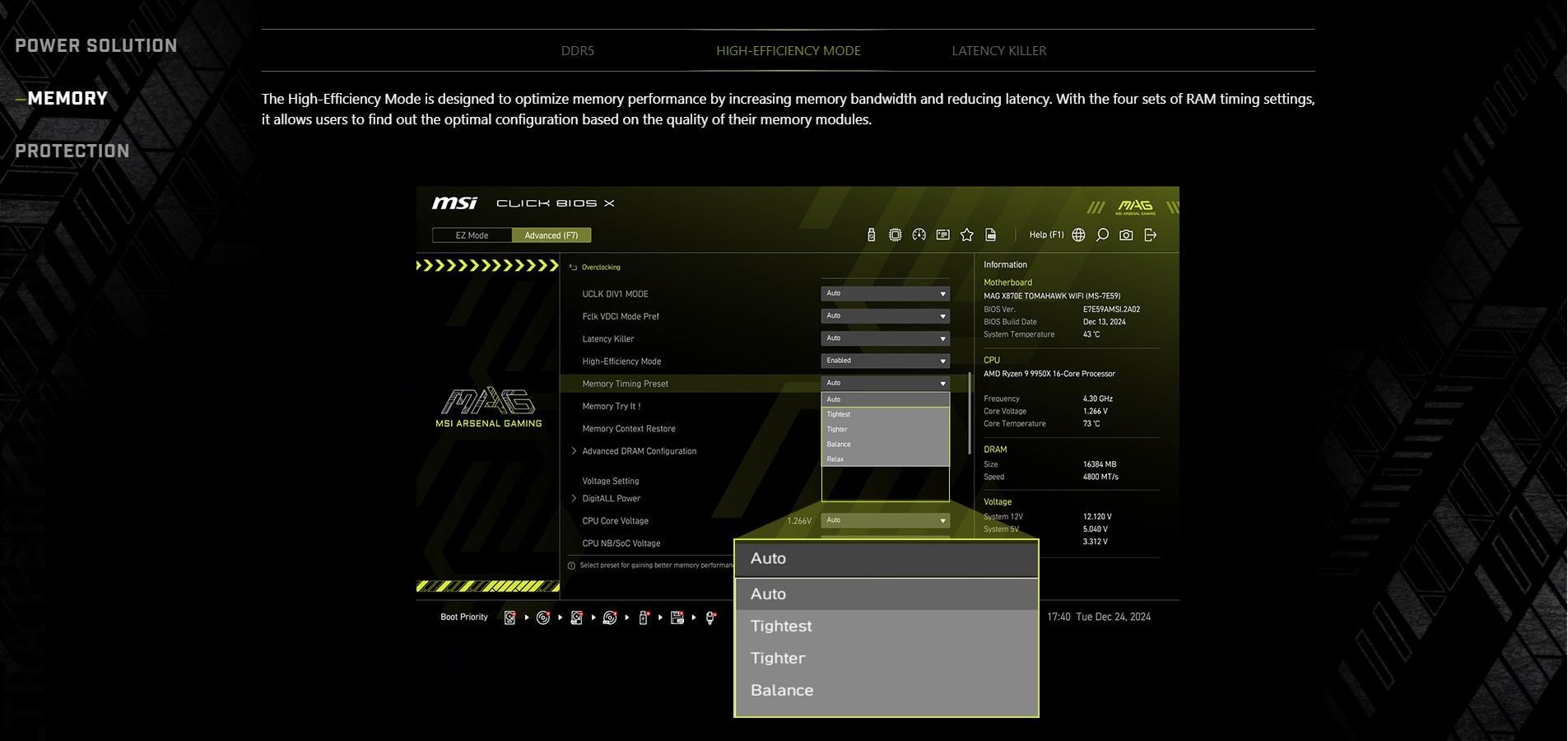Open the LATENCY KILLER tab
1568x741 pixels.
998,51
